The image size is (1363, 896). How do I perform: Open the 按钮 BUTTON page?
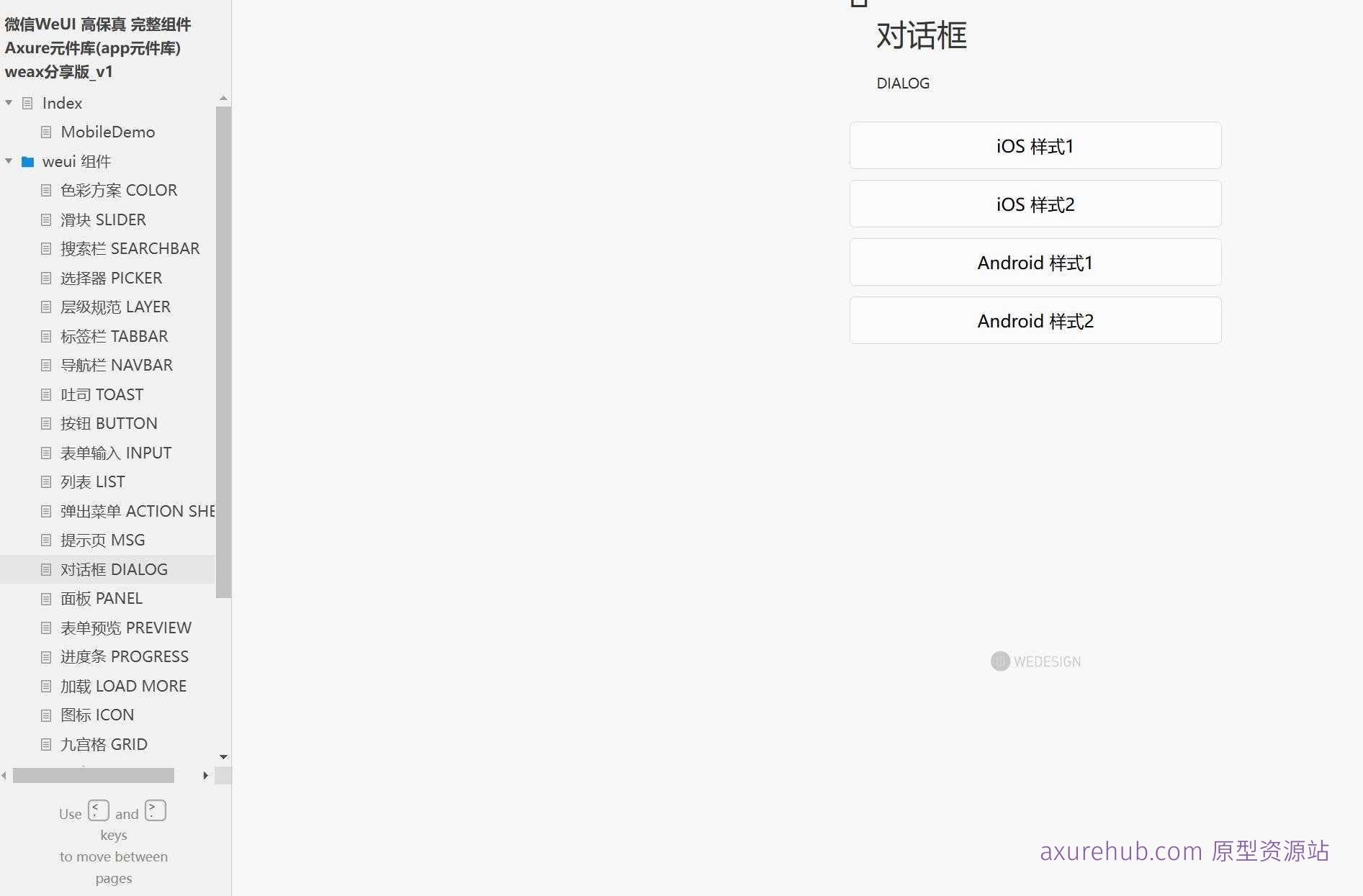[x=109, y=423]
